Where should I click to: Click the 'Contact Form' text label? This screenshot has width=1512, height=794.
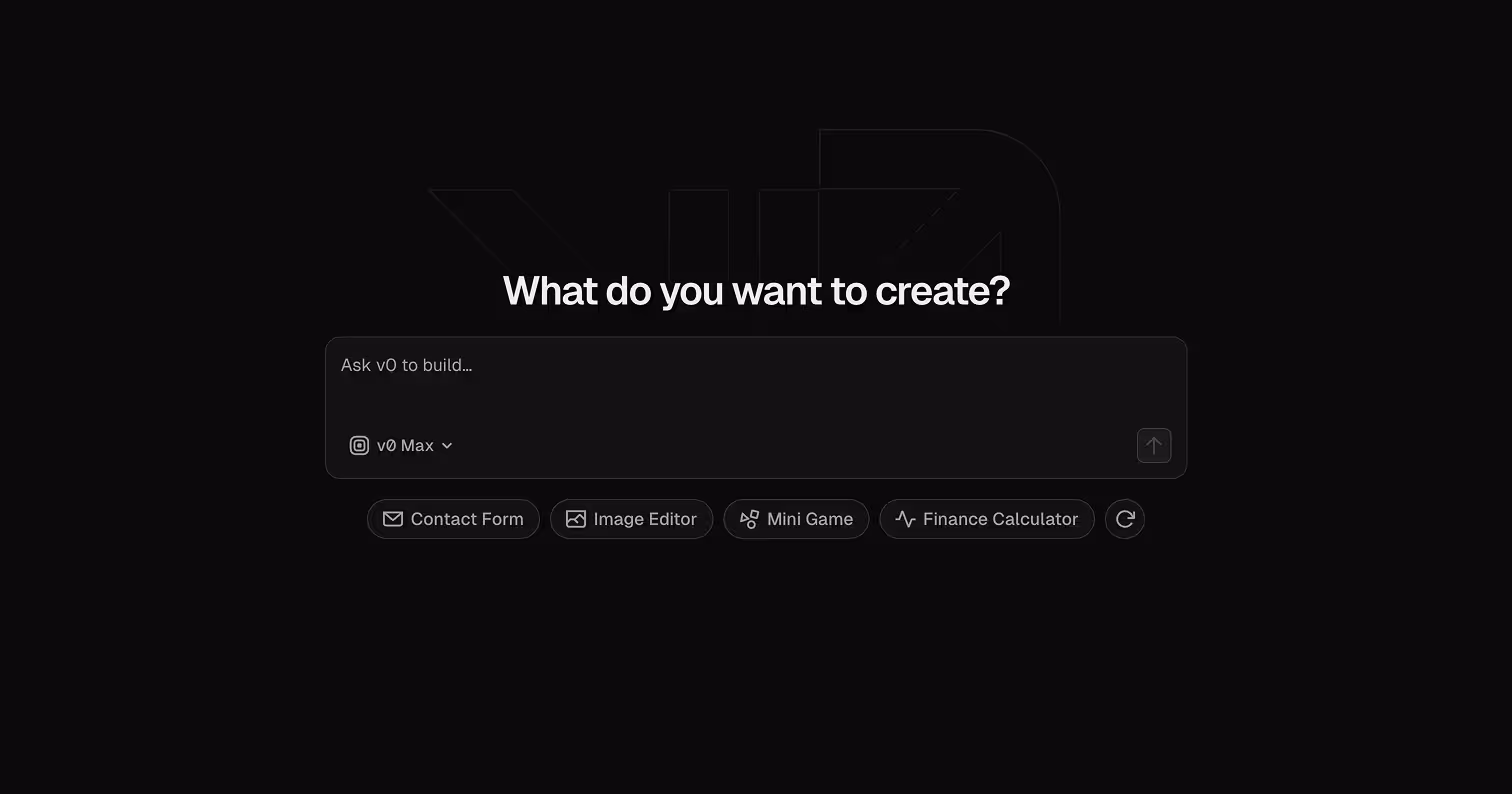(467, 519)
